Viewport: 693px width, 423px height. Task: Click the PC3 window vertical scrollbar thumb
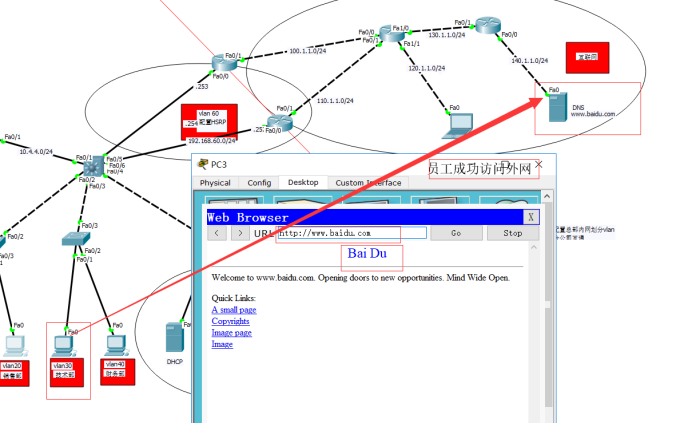click(x=548, y=305)
